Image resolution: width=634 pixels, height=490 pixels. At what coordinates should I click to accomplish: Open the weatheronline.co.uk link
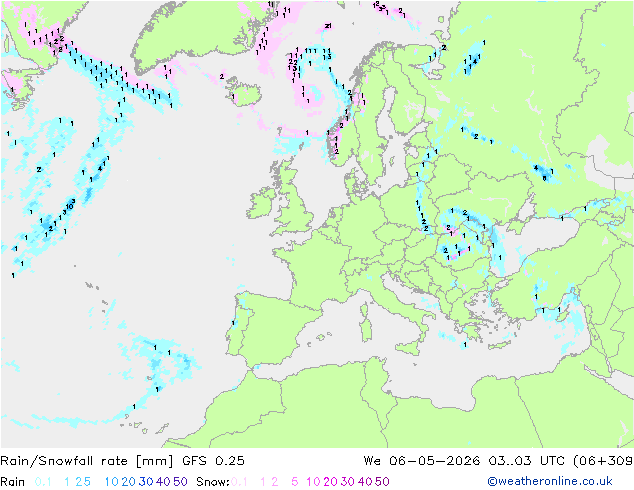click(x=550, y=481)
